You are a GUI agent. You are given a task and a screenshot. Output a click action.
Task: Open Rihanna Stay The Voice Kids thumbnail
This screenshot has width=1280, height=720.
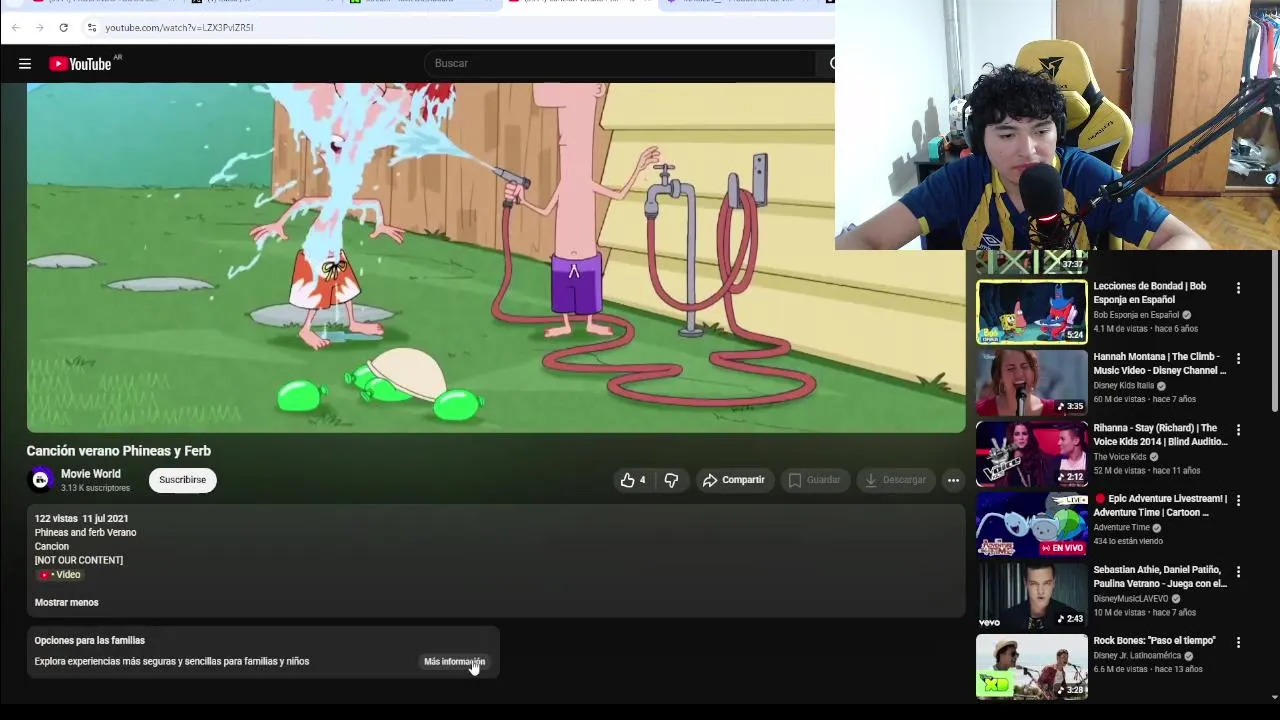pos(1032,454)
